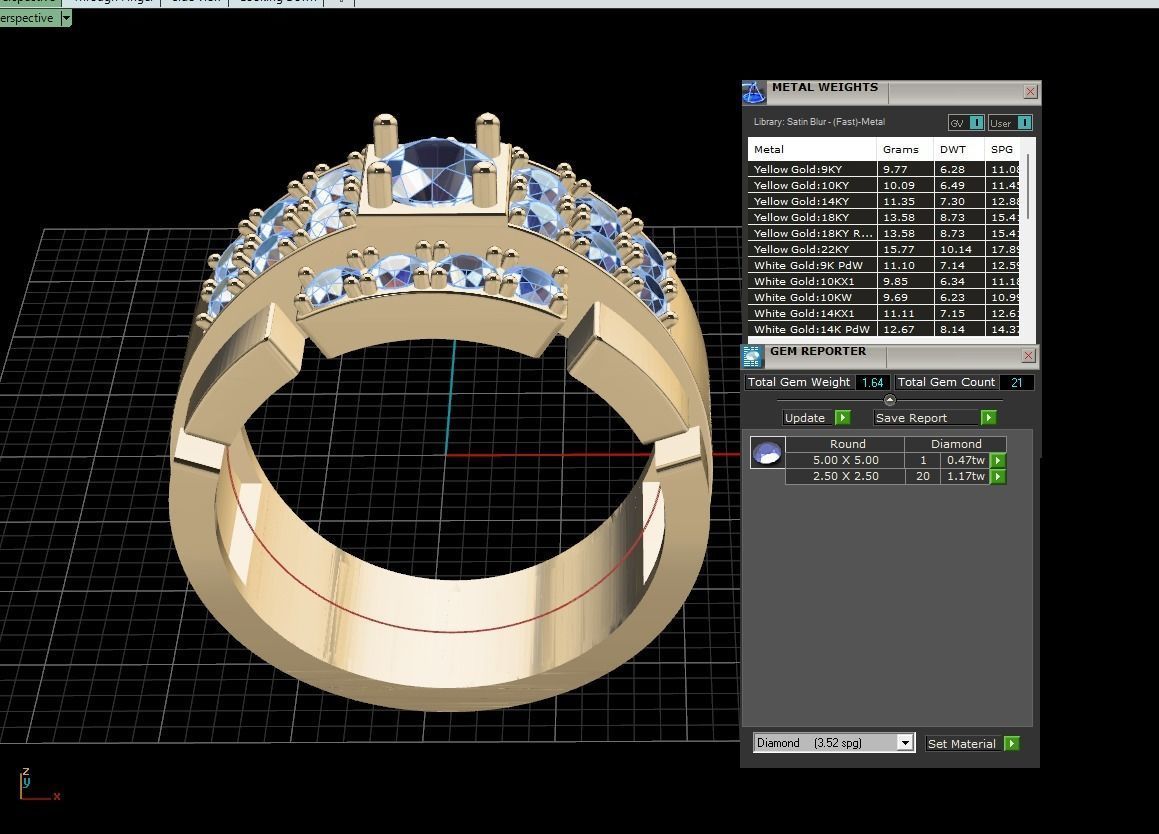Click the Save Report button
Image resolution: width=1159 pixels, height=834 pixels.
pyautogui.click(x=927, y=418)
